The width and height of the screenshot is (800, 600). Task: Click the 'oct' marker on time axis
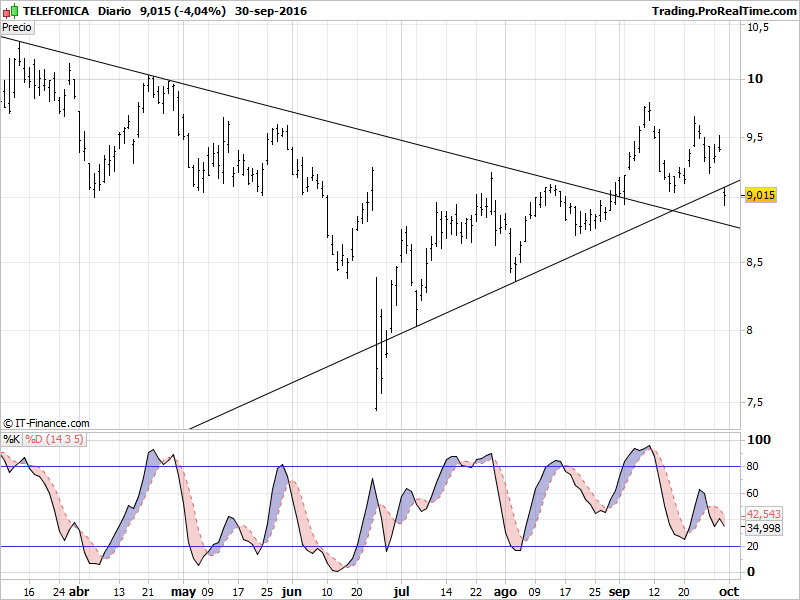pos(728,591)
